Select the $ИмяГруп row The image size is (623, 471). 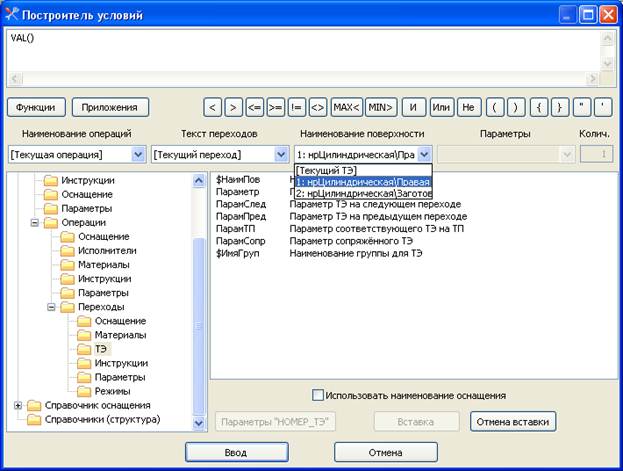(x=319, y=253)
